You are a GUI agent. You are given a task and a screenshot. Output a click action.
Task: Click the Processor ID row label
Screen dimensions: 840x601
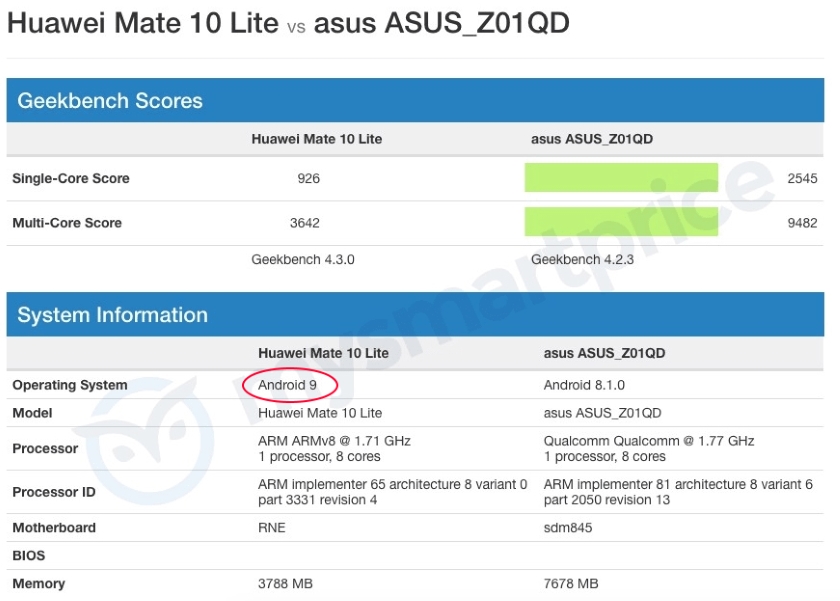pyautogui.click(x=54, y=492)
